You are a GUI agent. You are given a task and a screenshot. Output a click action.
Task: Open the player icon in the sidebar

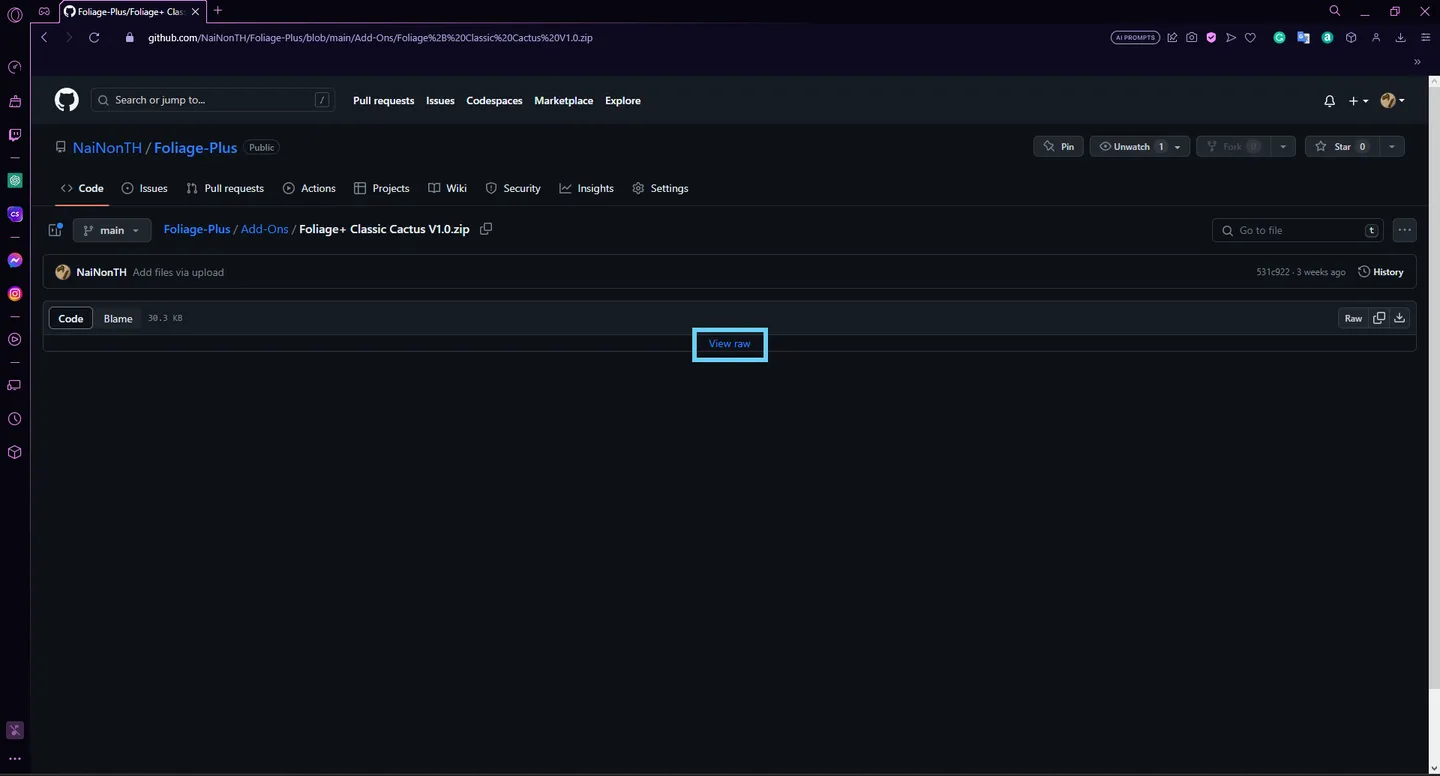(x=15, y=340)
